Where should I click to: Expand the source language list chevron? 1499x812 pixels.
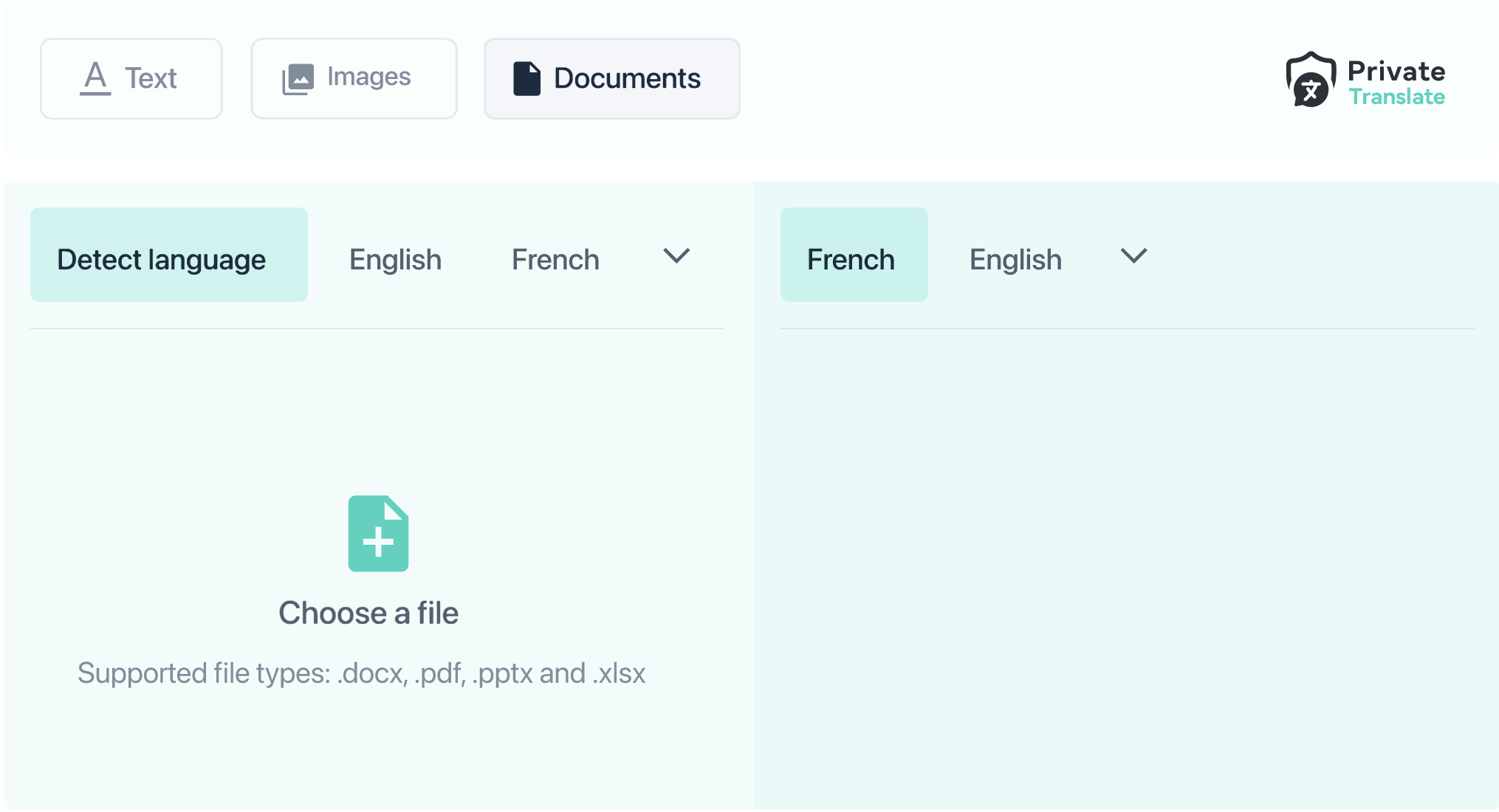tap(676, 256)
